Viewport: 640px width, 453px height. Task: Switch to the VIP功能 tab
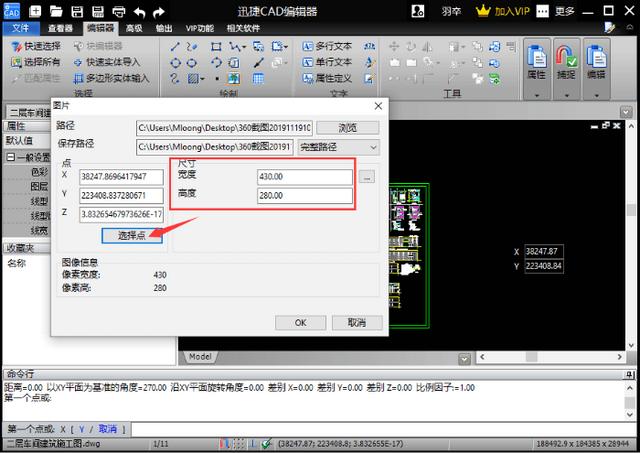pos(200,28)
